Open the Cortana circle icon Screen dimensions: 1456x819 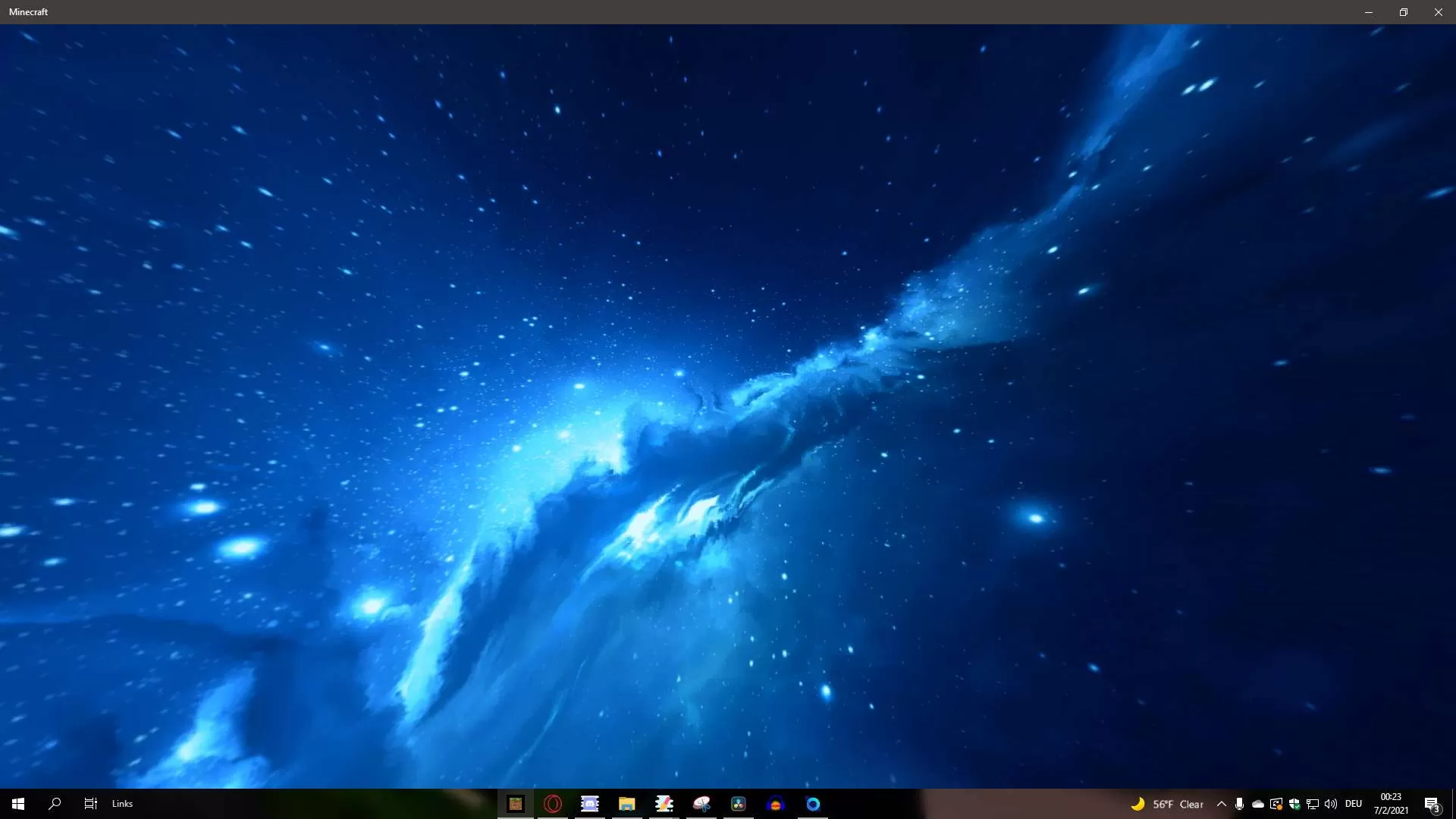point(813,804)
